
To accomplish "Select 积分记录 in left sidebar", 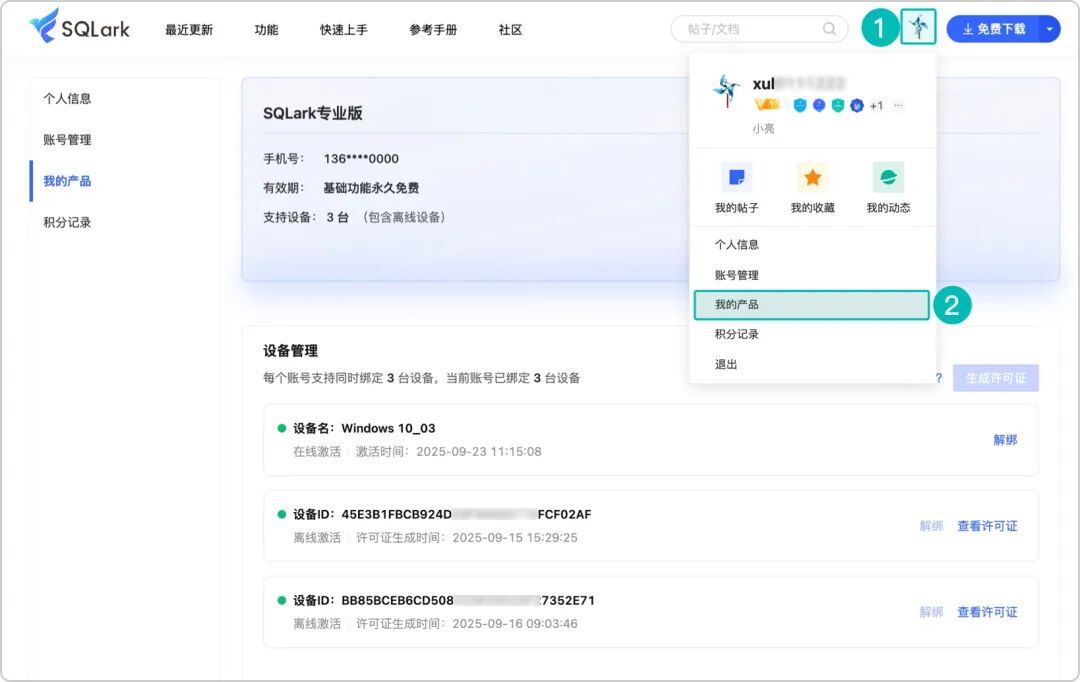I will [x=67, y=223].
